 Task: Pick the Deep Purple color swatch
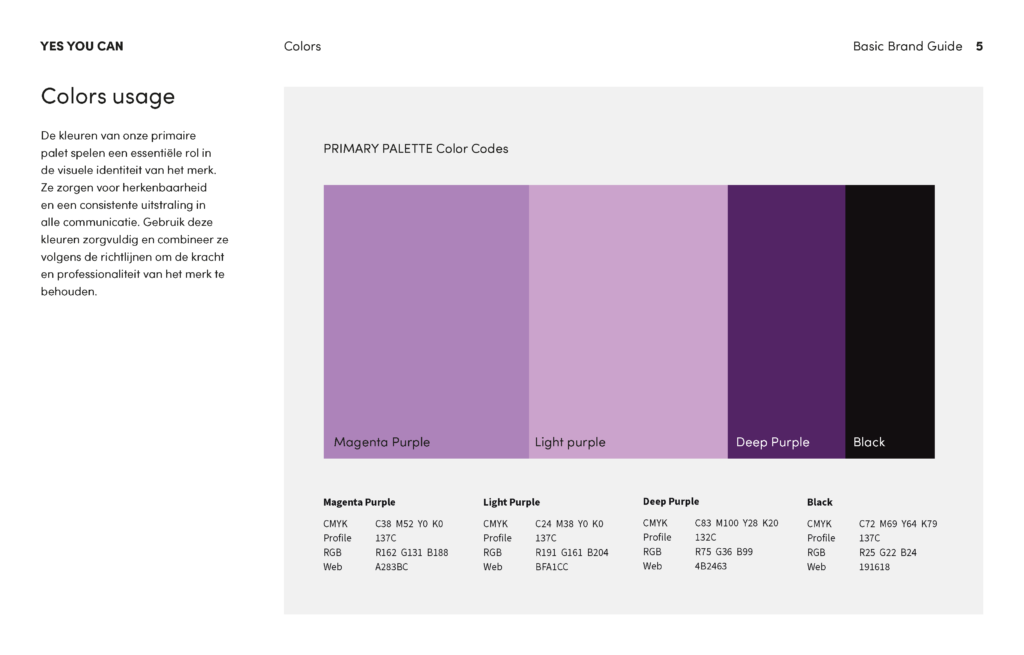[x=786, y=321]
